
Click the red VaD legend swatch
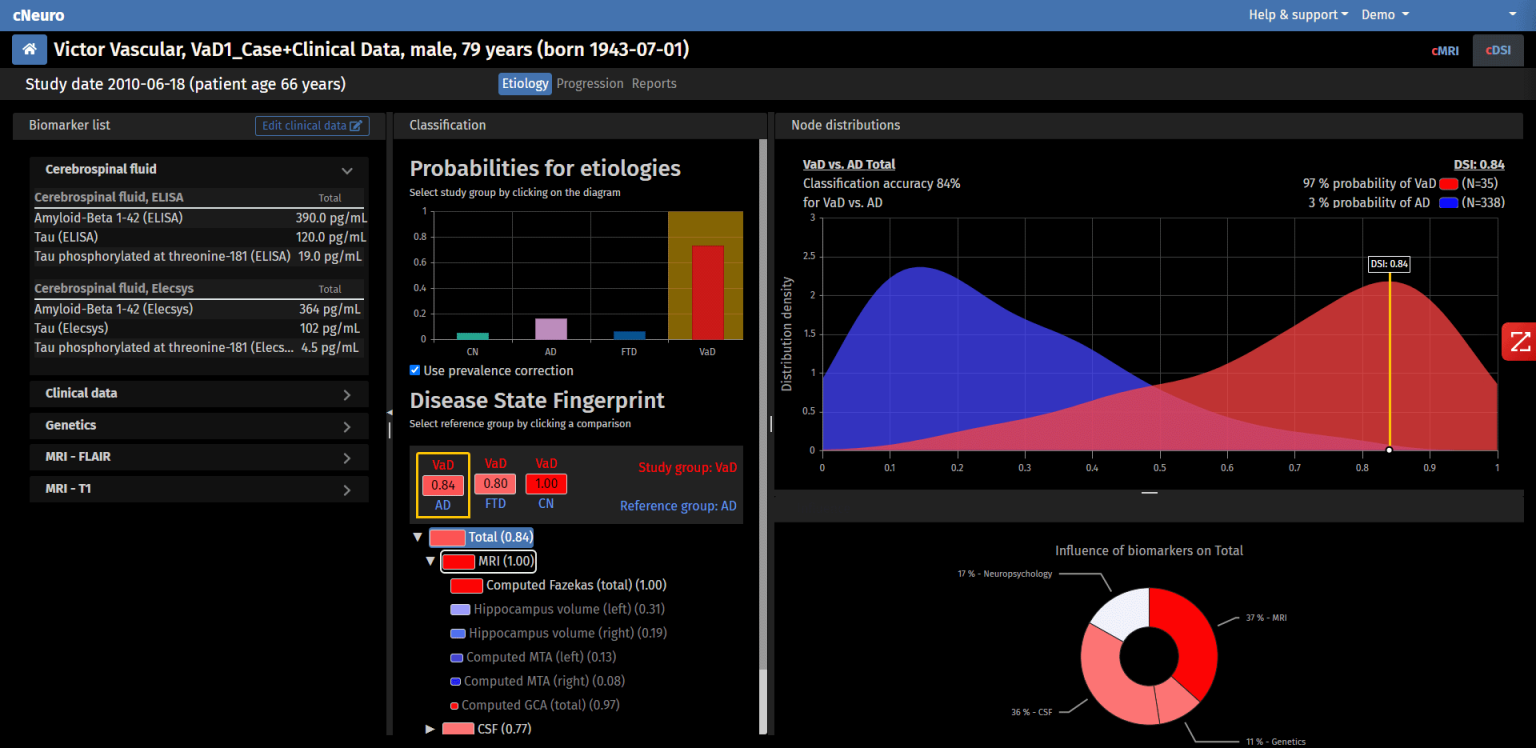click(1448, 184)
